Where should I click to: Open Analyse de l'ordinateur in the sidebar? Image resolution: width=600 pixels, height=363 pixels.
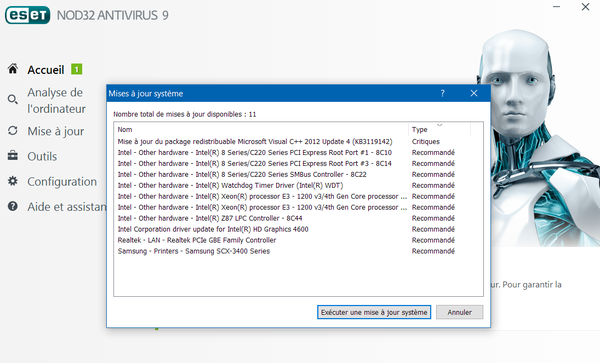[x=56, y=101]
